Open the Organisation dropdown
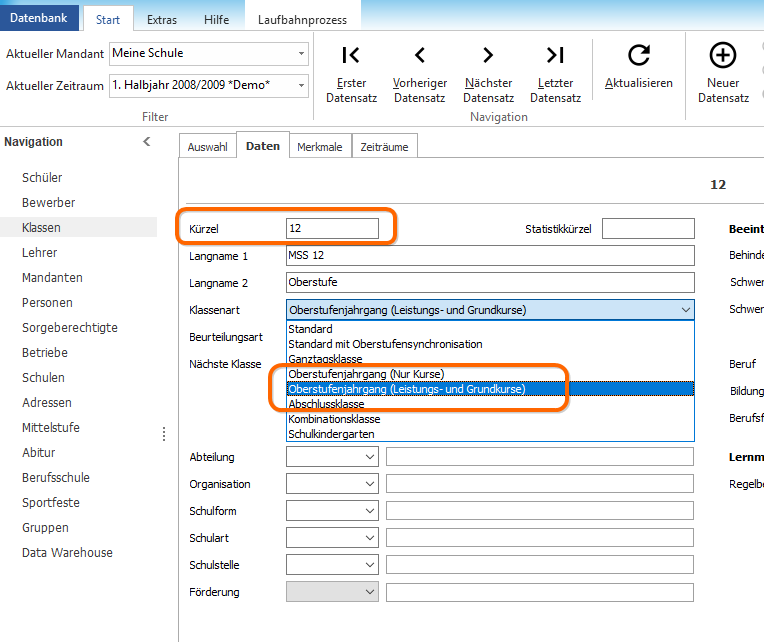 coord(370,484)
